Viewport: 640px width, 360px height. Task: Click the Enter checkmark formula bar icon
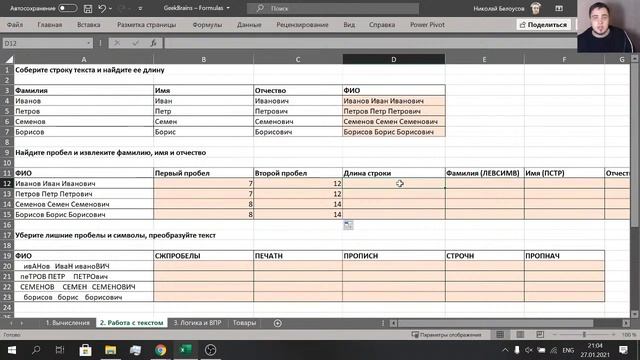(136, 43)
